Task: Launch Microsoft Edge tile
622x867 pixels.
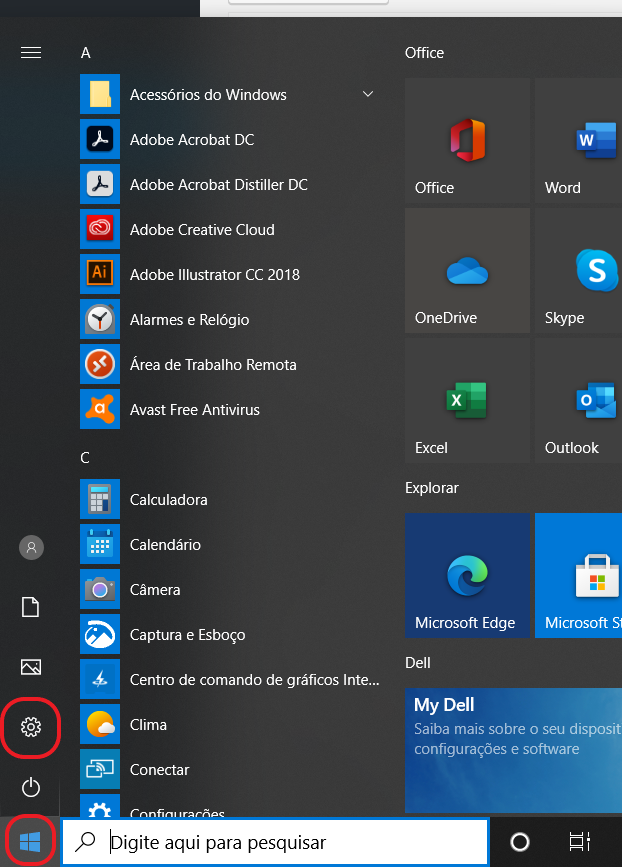Action: (467, 577)
